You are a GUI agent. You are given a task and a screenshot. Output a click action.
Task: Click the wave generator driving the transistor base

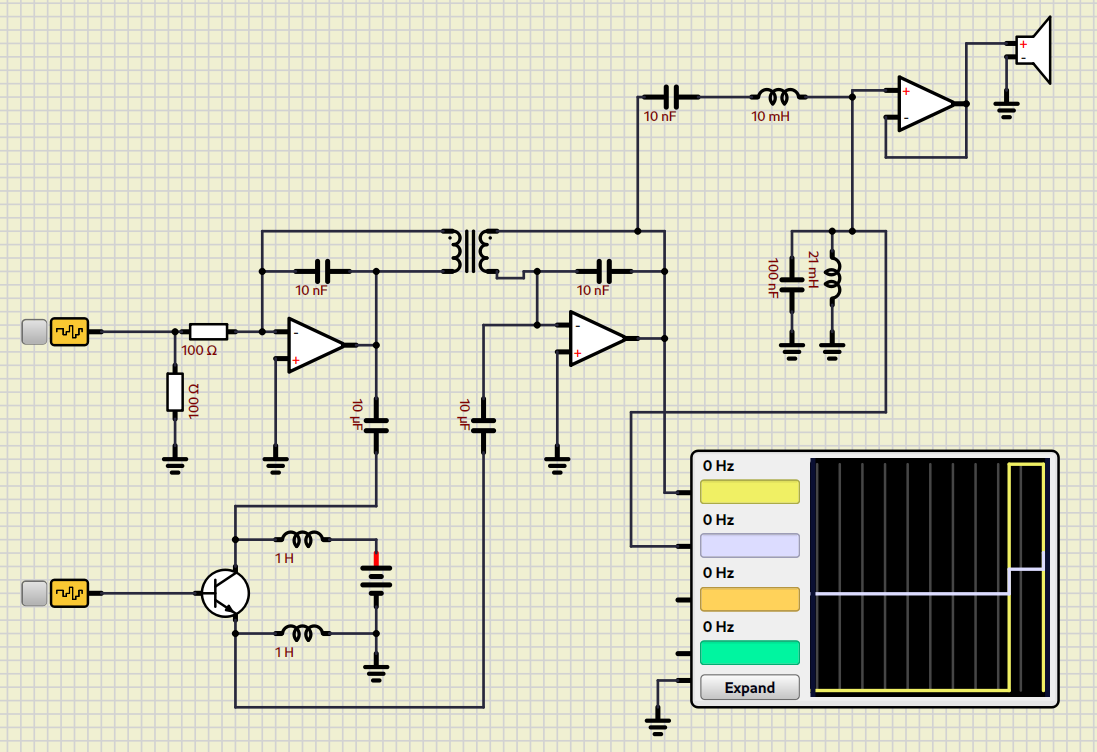[69, 593]
